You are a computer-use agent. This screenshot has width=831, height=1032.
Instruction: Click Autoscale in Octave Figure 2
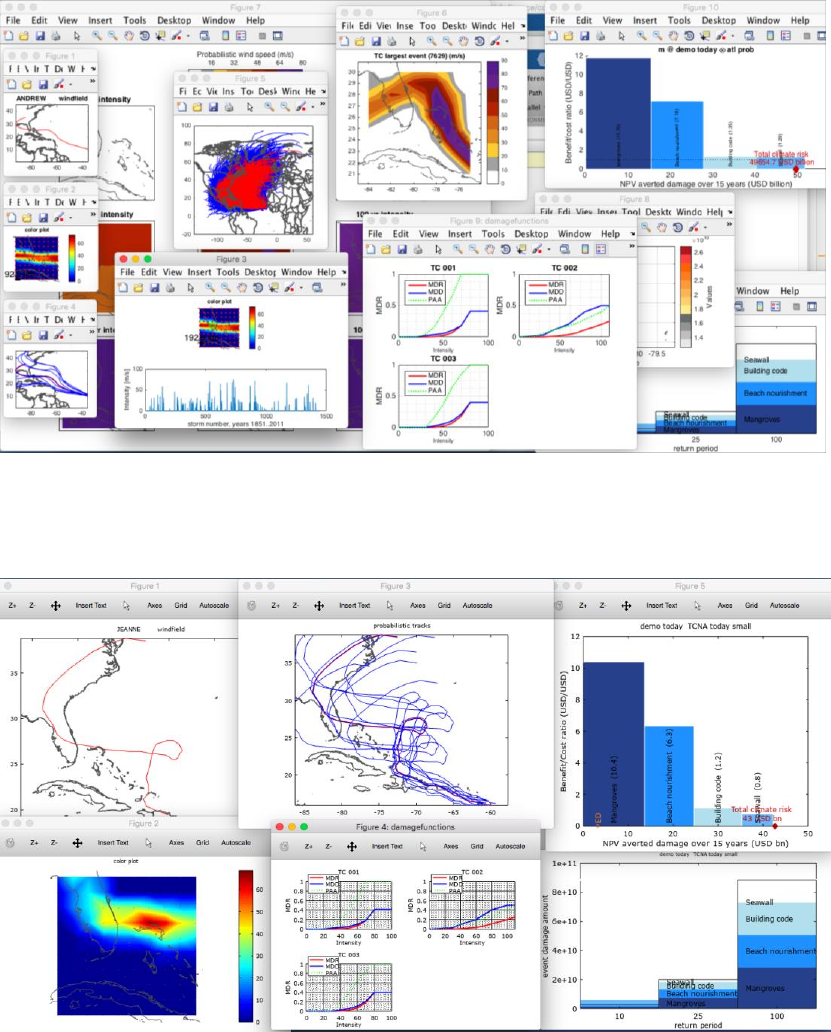236,842
